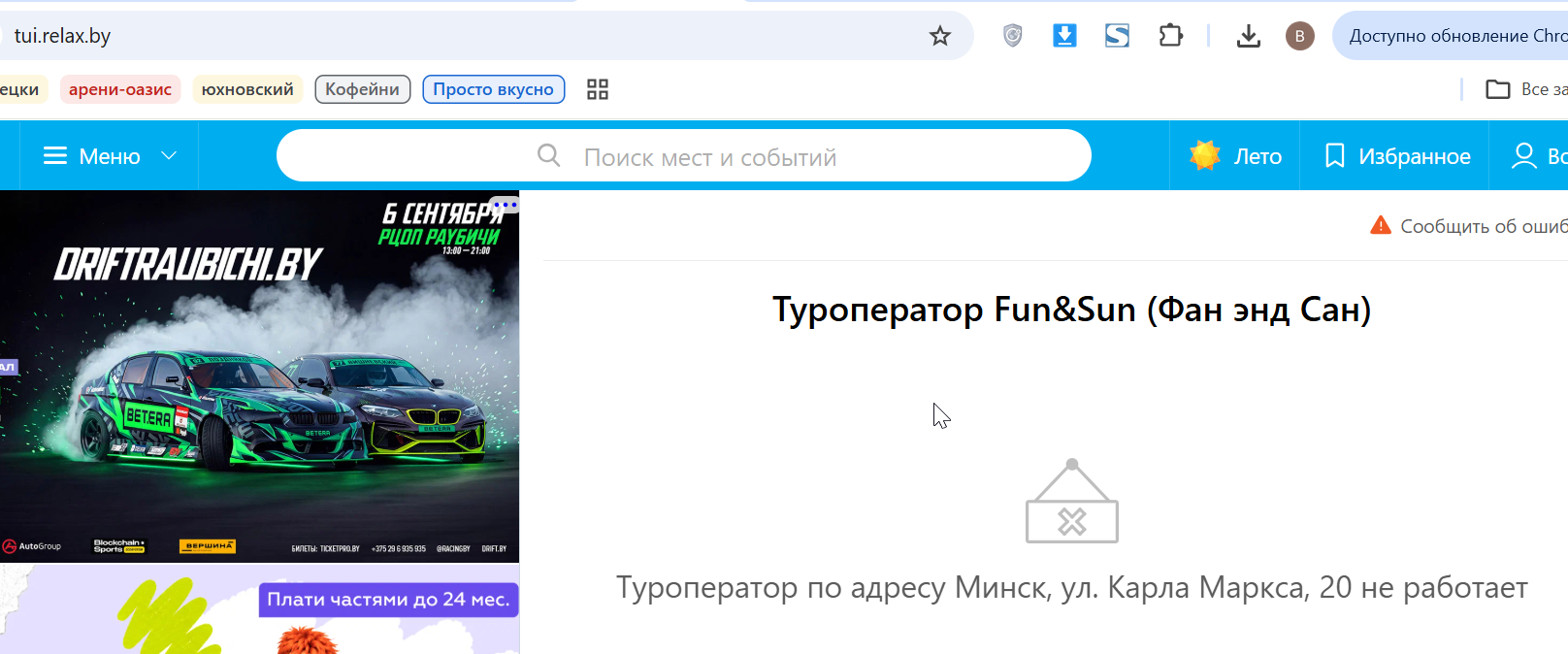Bookmark this page with the star icon
The height and width of the screenshot is (654, 1568).
click(939, 36)
